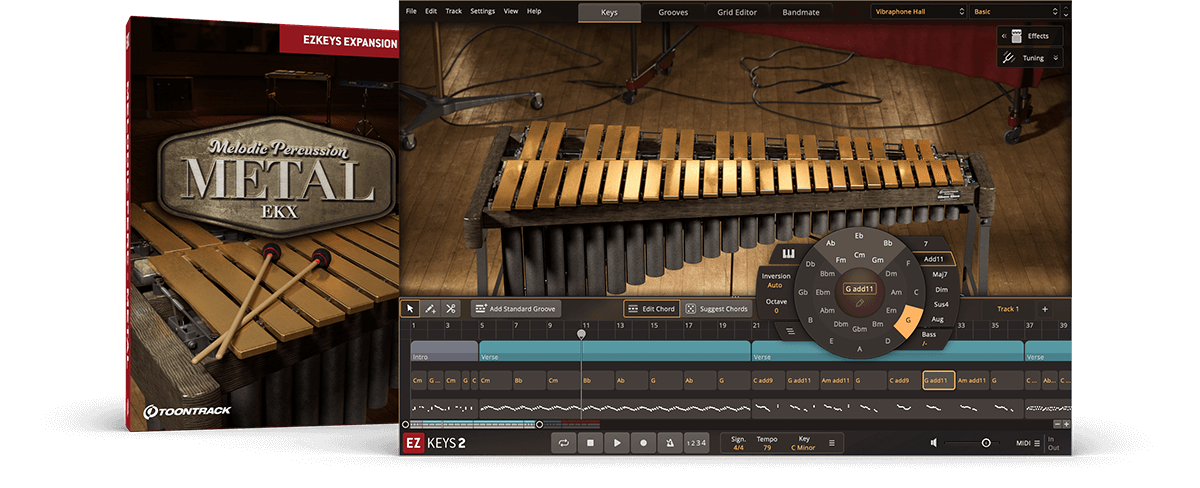Select the Intro song part
Image resolution: width=1200 pixels, height=488 pixels.
pyautogui.click(x=444, y=351)
